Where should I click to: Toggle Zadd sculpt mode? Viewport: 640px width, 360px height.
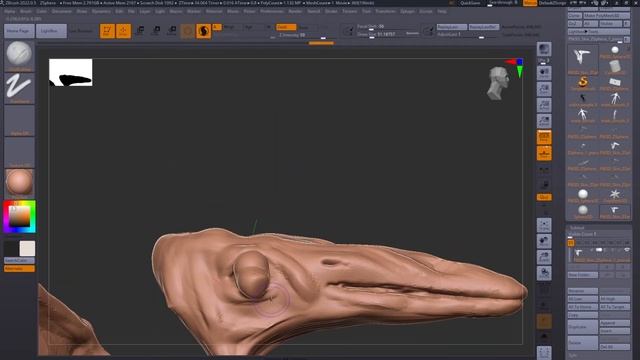click(286, 27)
